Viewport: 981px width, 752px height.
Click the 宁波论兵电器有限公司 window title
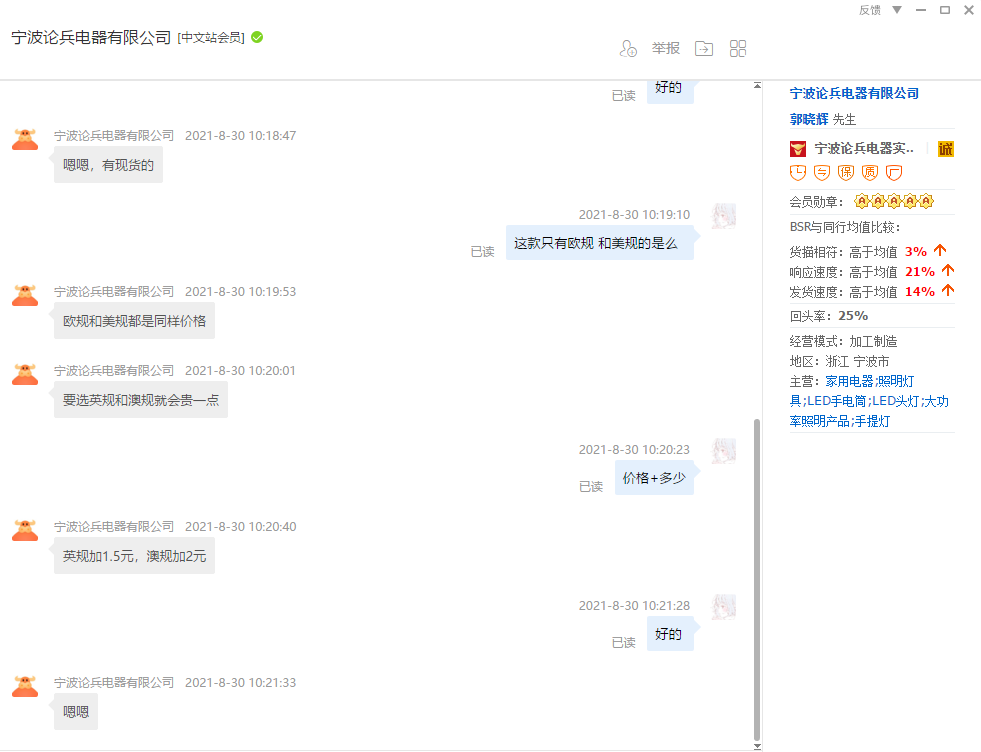pos(91,38)
